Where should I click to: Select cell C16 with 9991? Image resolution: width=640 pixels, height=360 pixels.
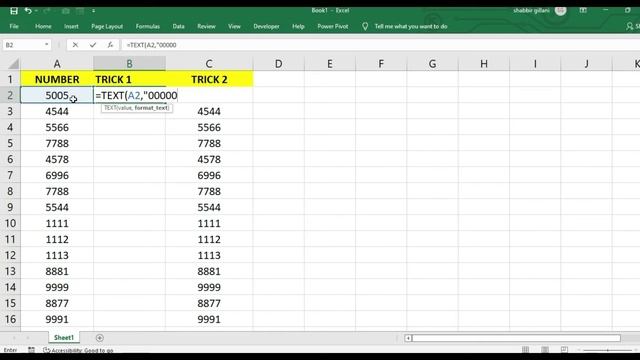point(209,319)
